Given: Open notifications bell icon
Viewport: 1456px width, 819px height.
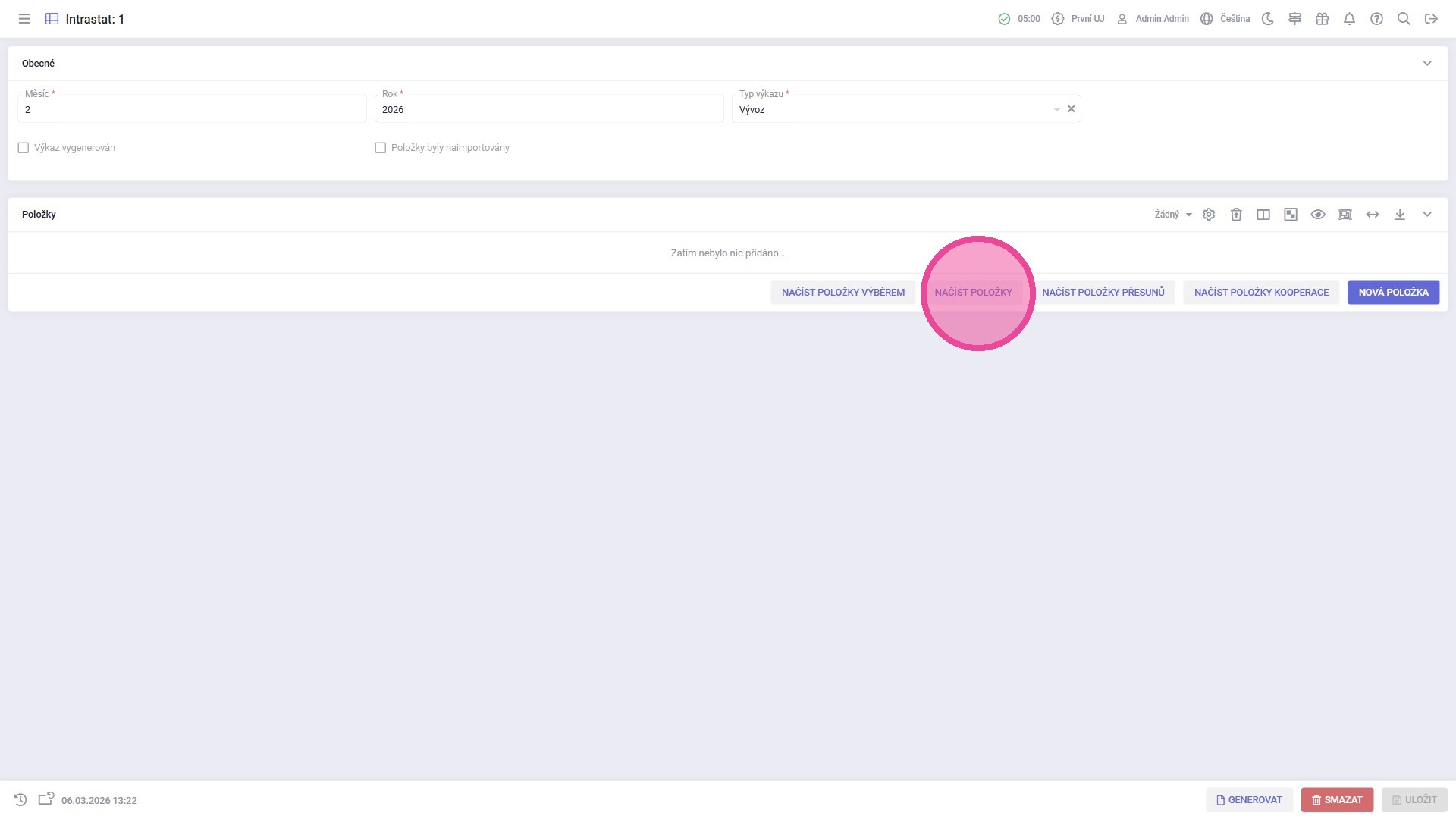Looking at the screenshot, I should point(1349,19).
